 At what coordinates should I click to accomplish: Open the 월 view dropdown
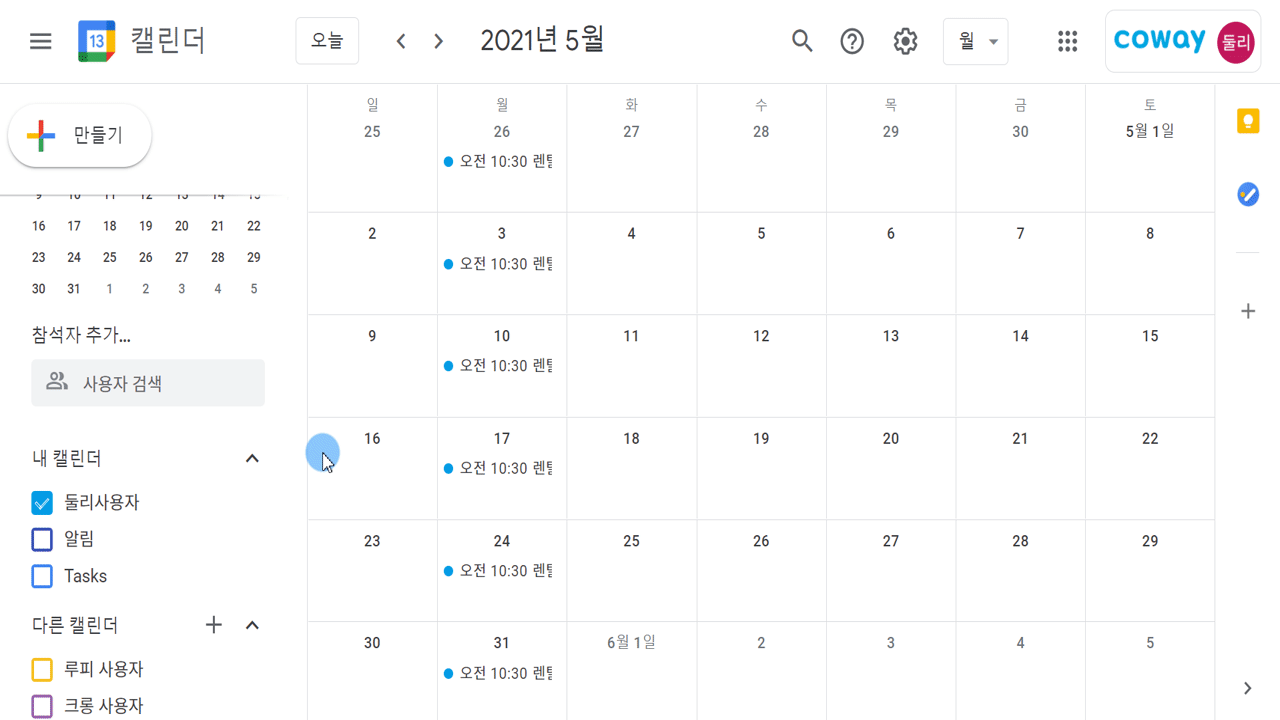point(975,41)
